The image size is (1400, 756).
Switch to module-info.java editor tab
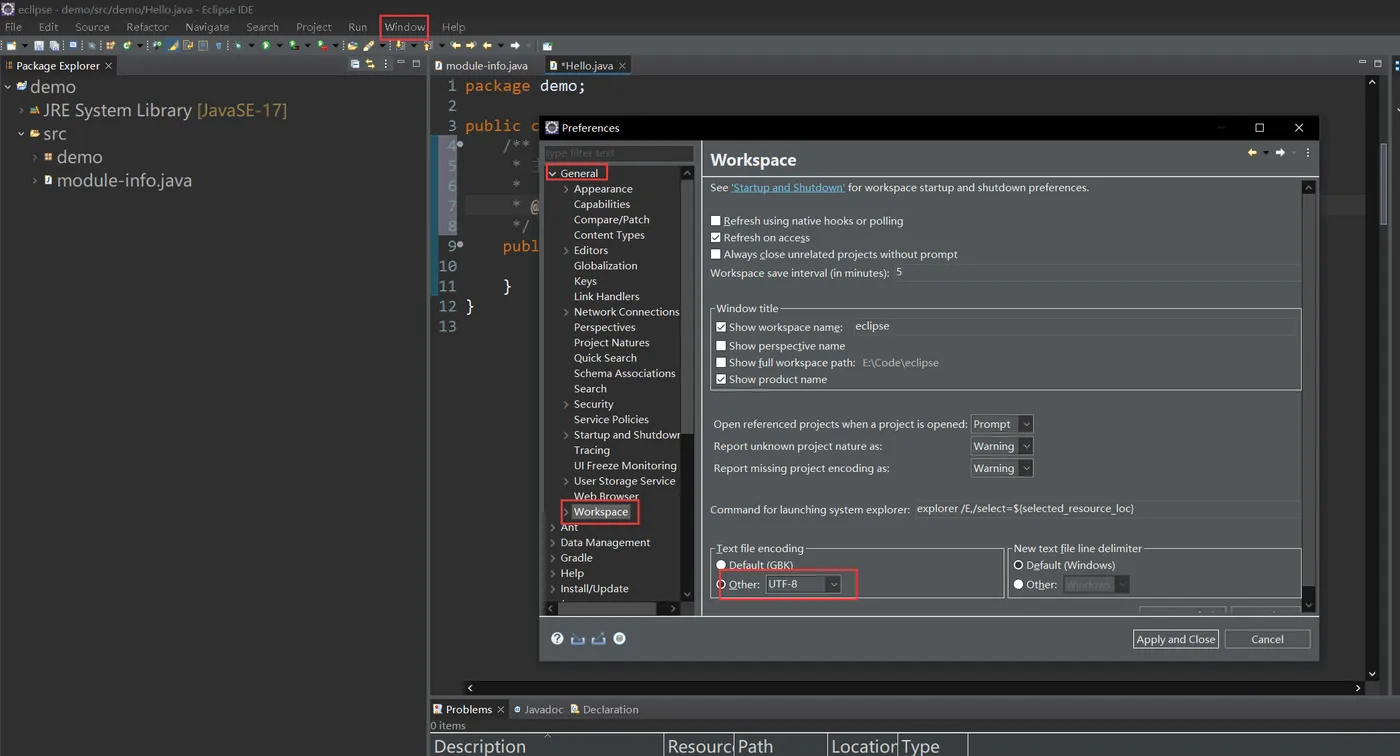481,66
